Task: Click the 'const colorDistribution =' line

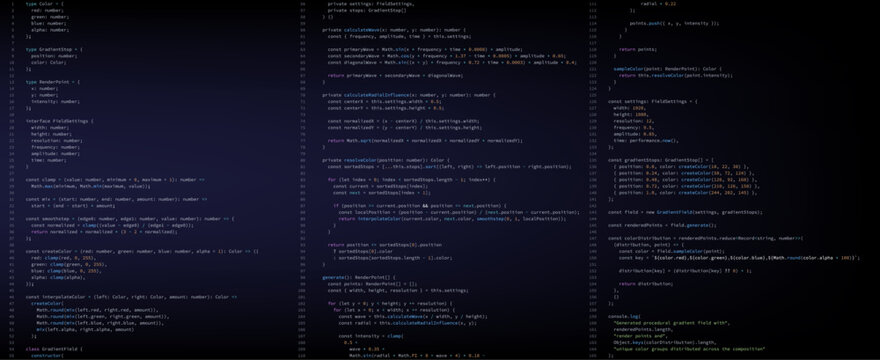Action: 705,238
